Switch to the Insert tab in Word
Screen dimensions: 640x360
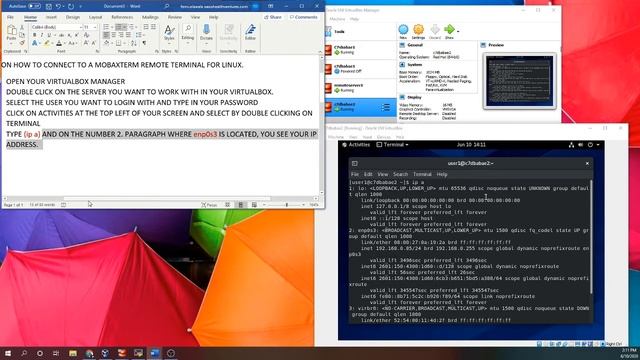tap(51, 17)
